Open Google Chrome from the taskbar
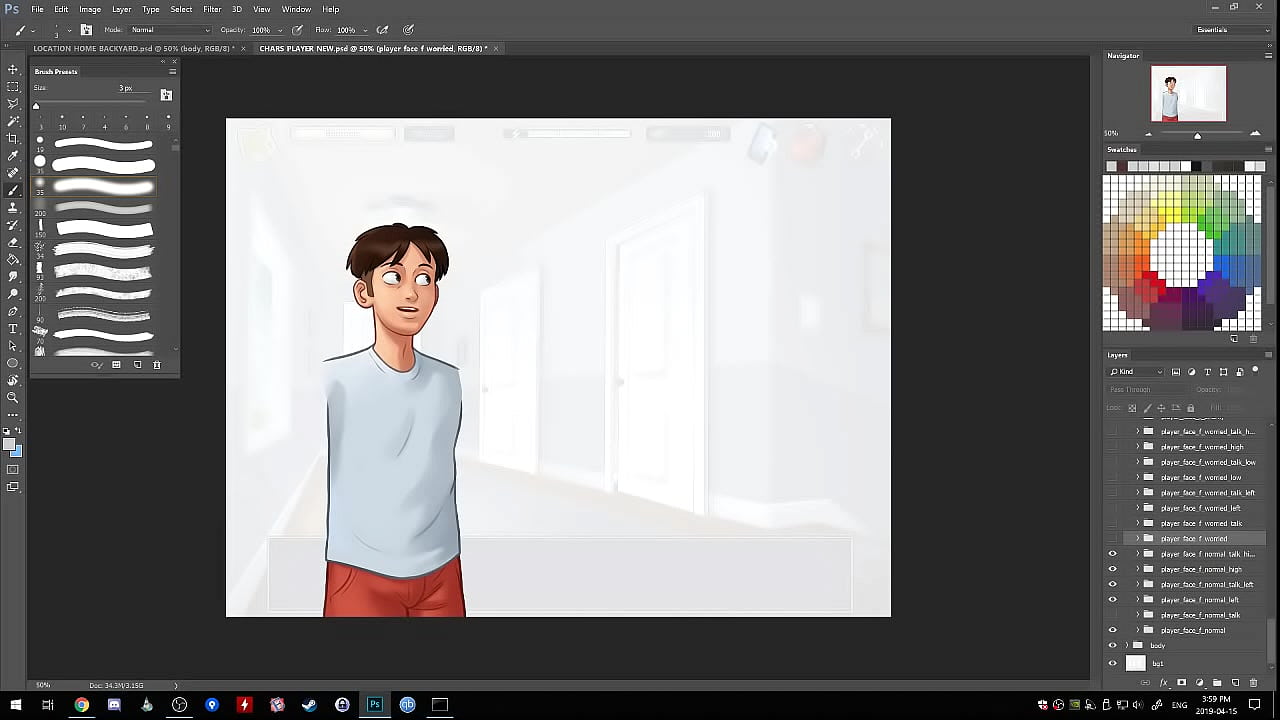This screenshot has width=1280, height=720. point(81,705)
